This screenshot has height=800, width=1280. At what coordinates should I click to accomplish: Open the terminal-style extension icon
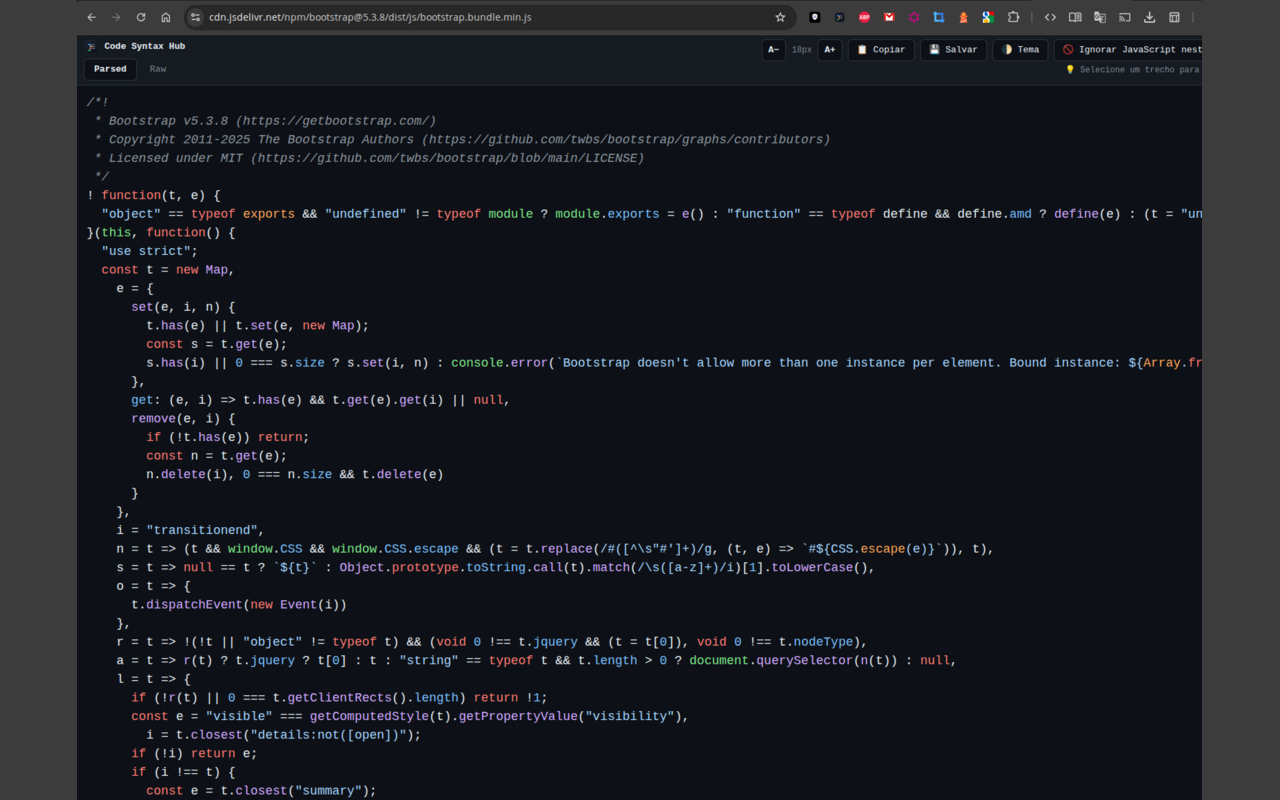tap(840, 17)
